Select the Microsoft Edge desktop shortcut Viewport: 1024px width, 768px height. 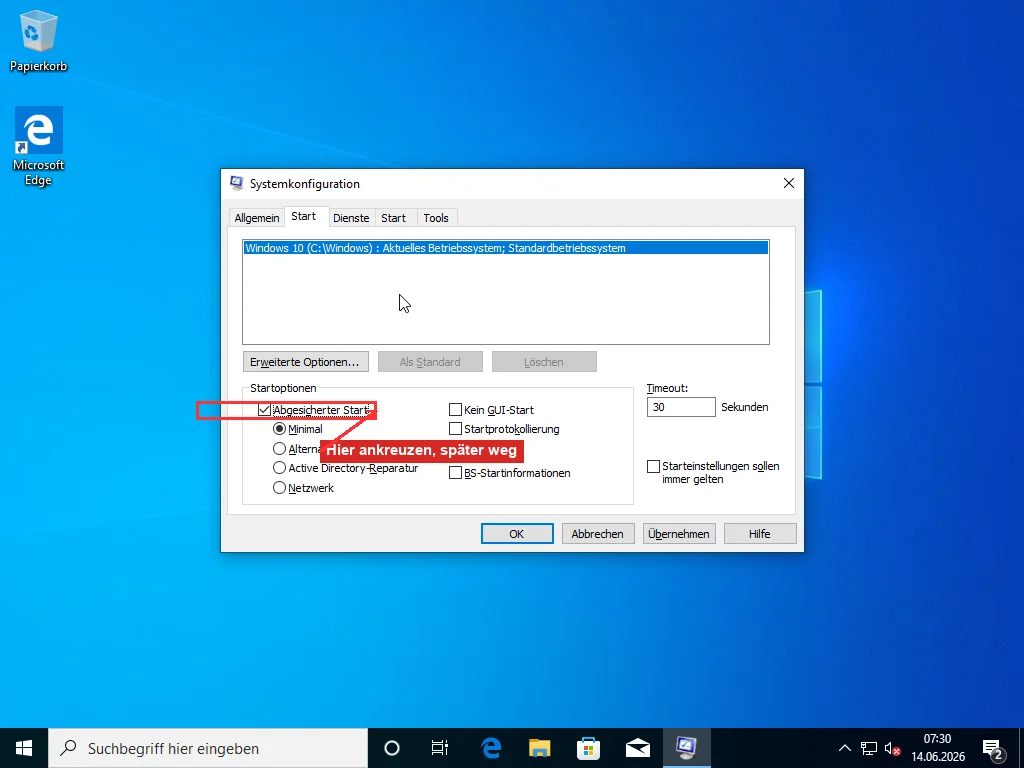click(x=39, y=146)
